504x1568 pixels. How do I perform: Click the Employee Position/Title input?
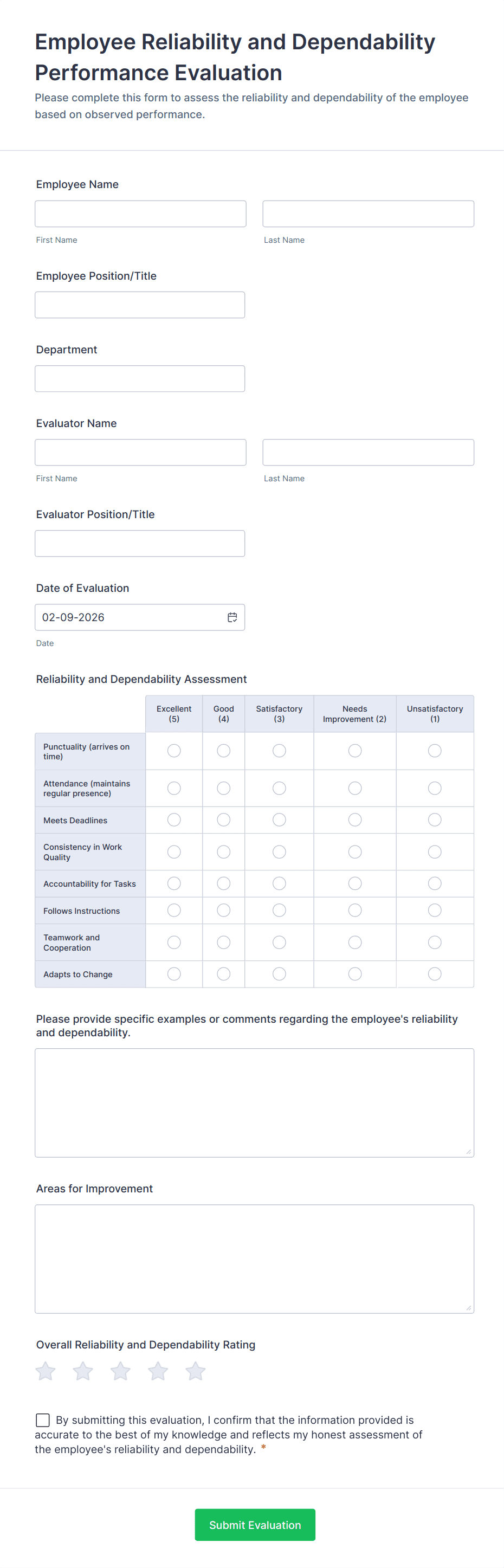(x=140, y=305)
